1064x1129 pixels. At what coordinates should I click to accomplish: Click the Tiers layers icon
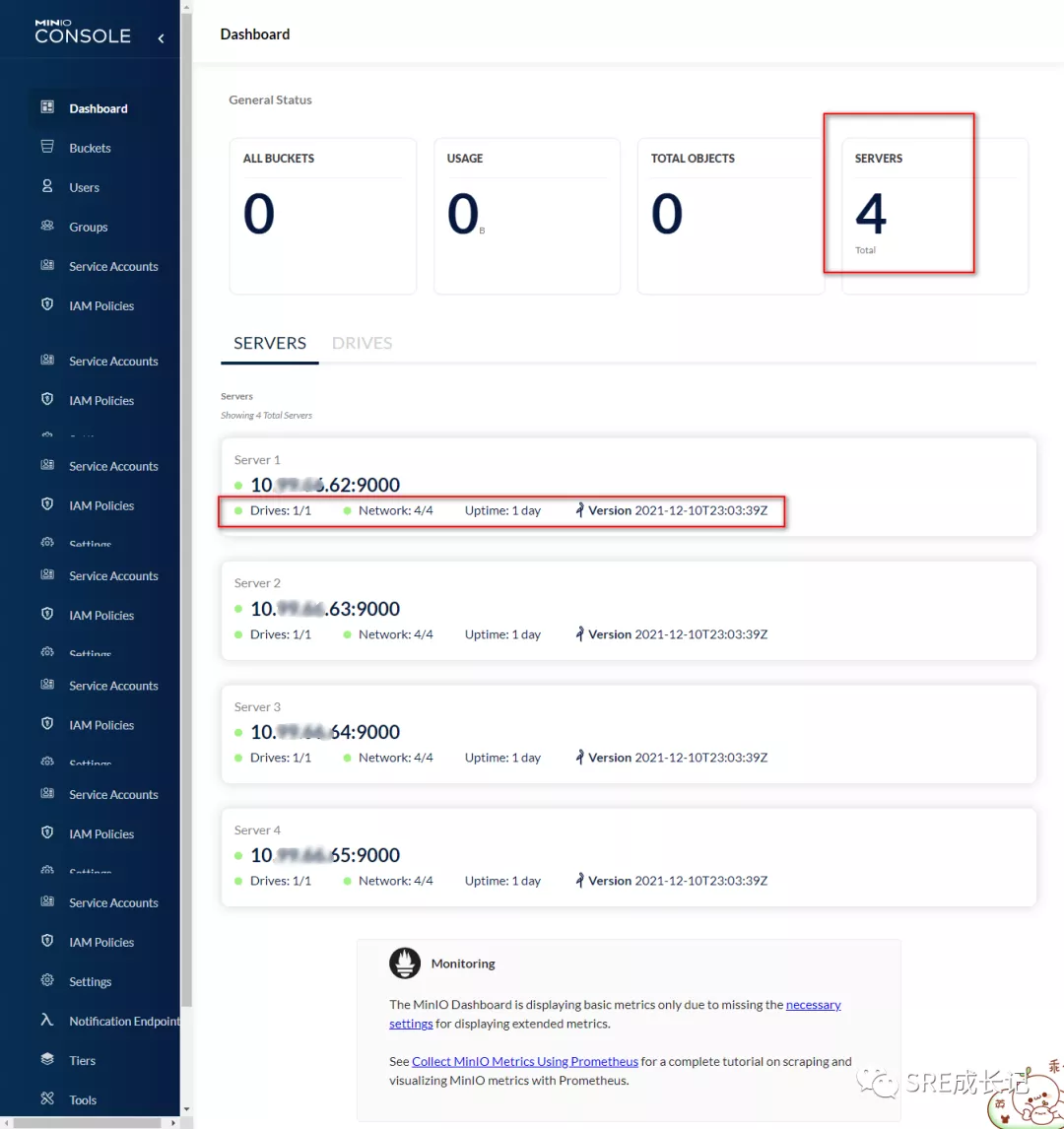(47, 1059)
